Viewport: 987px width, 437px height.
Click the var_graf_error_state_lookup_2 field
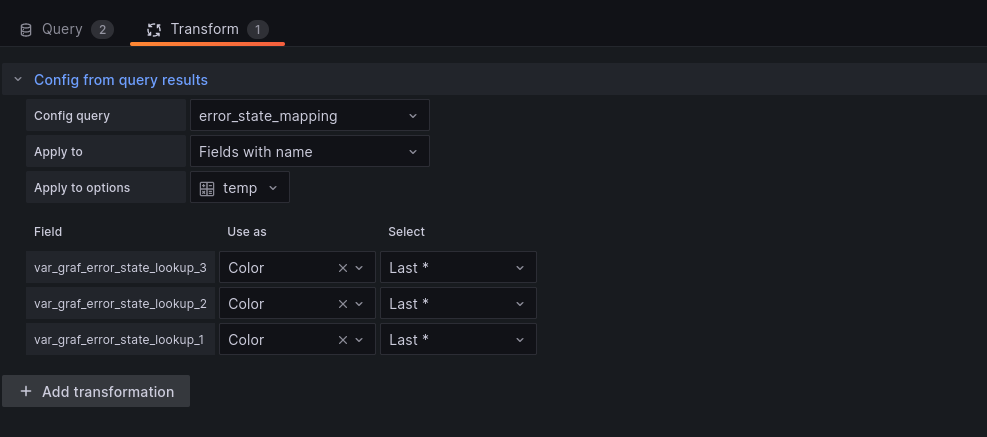click(x=120, y=304)
